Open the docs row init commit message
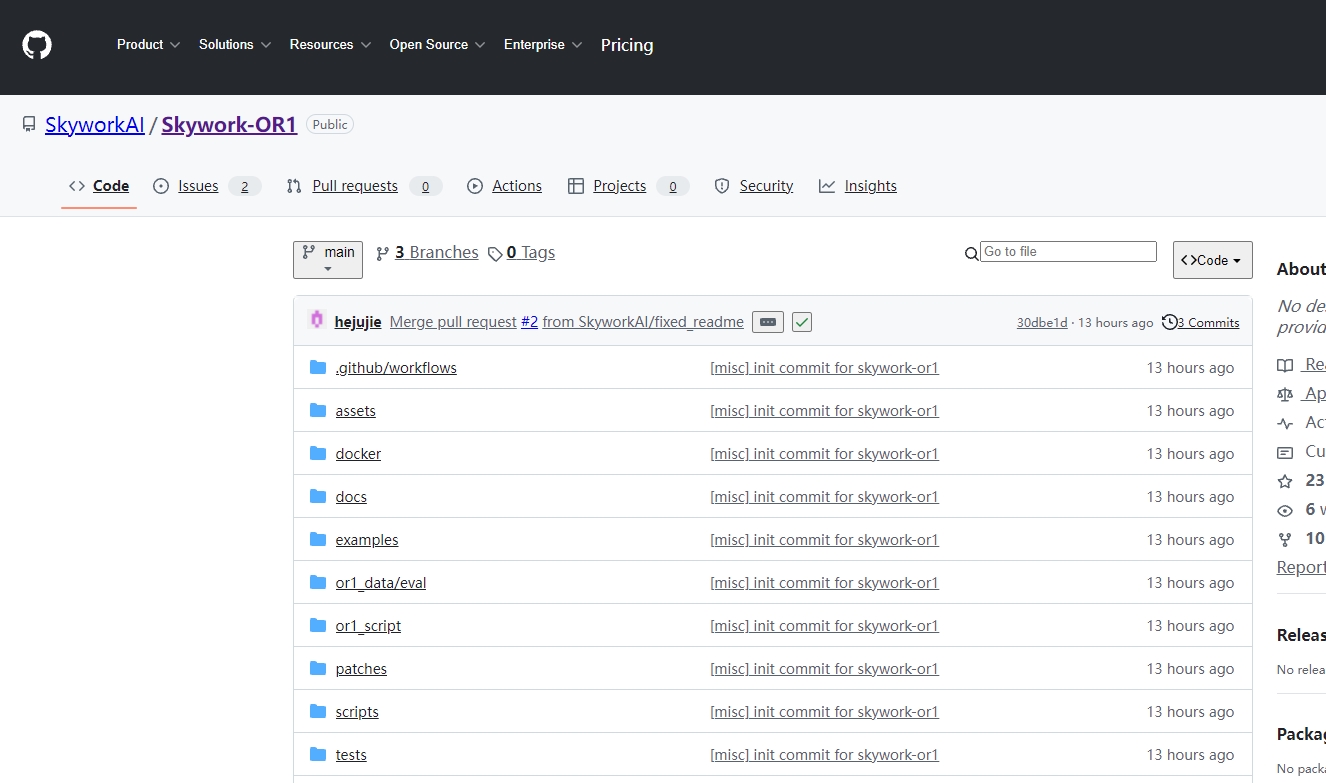The width and height of the screenshot is (1326, 783). coord(824,497)
